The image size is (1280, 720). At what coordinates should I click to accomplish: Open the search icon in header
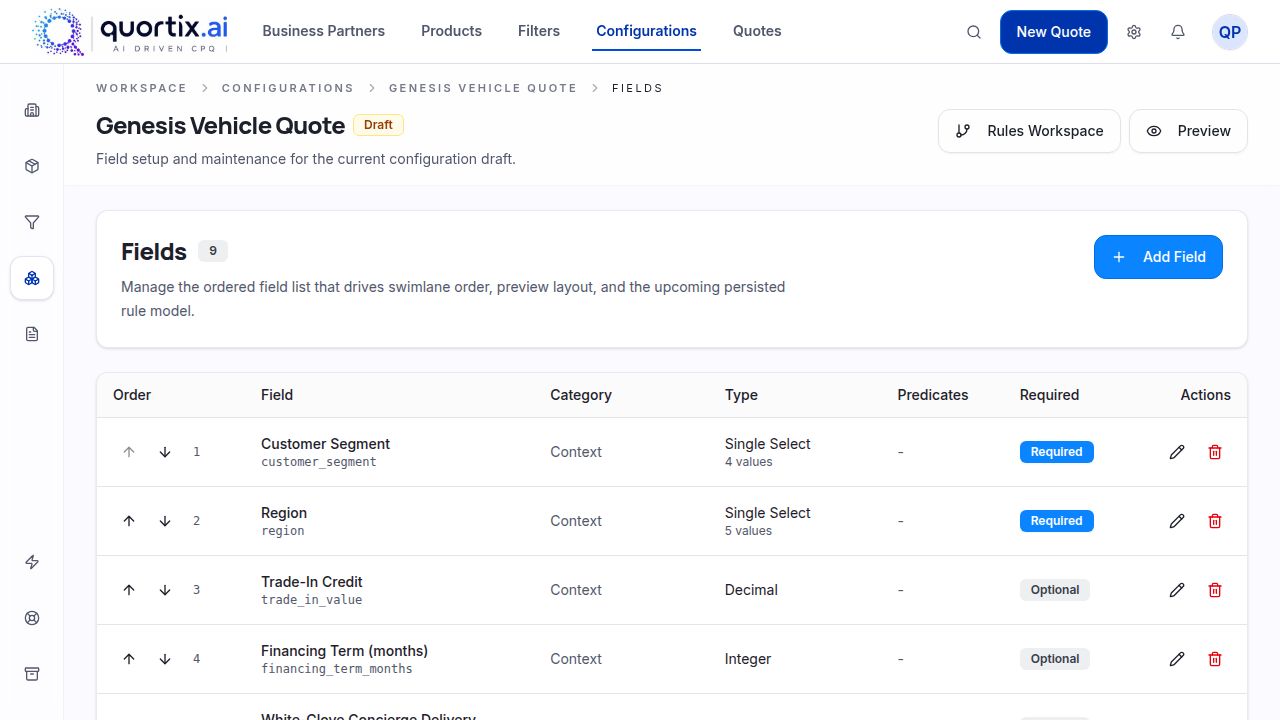point(974,32)
